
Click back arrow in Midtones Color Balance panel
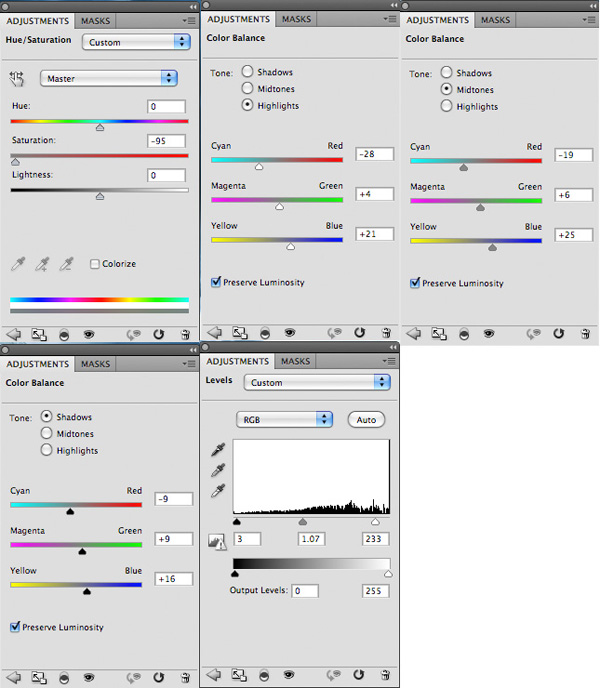coord(413,333)
